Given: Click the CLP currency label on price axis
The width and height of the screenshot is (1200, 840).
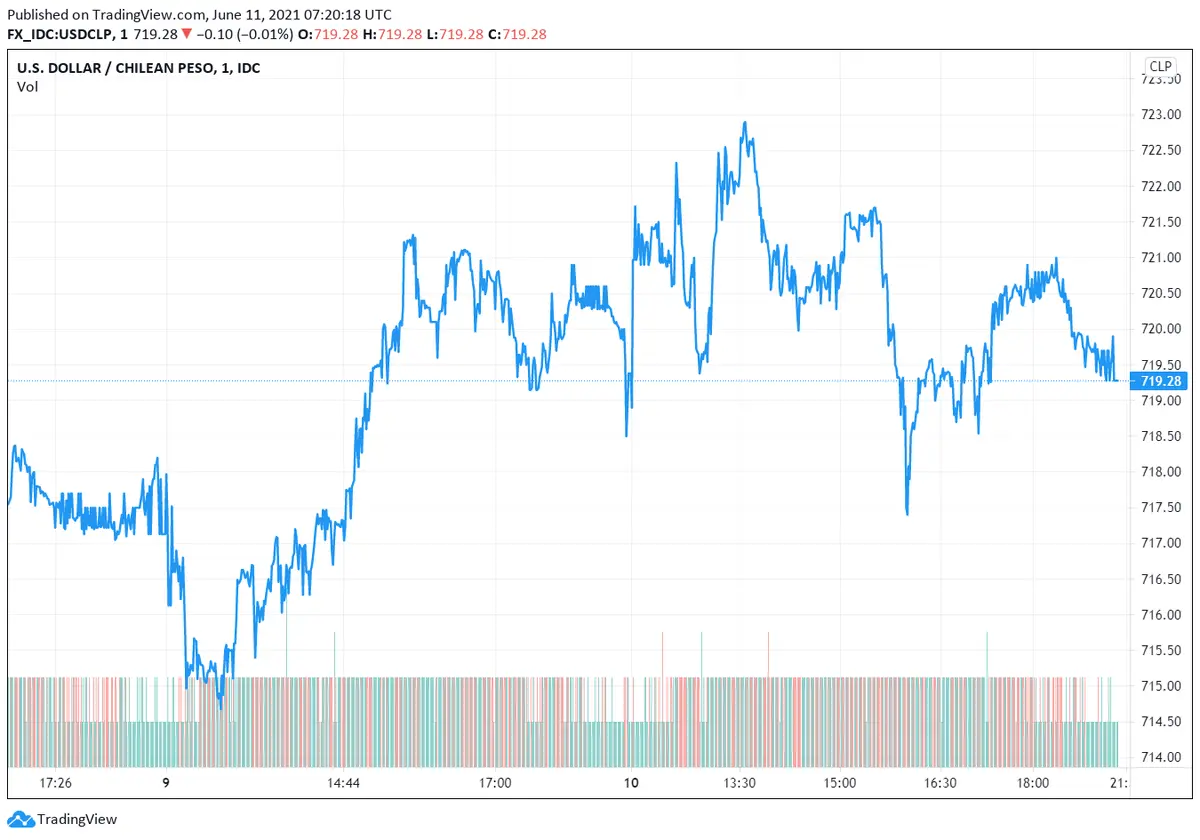Looking at the screenshot, I should pos(1160,66).
